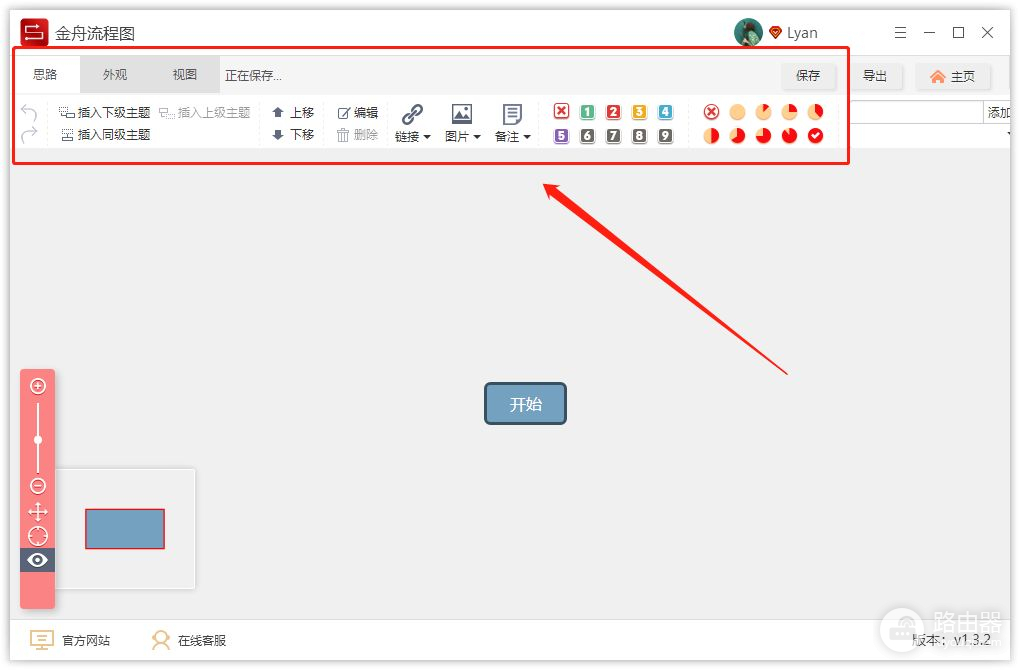
Task: Click the navigator thumbnail blue rectangle
Action: click(x=125, y=529)
